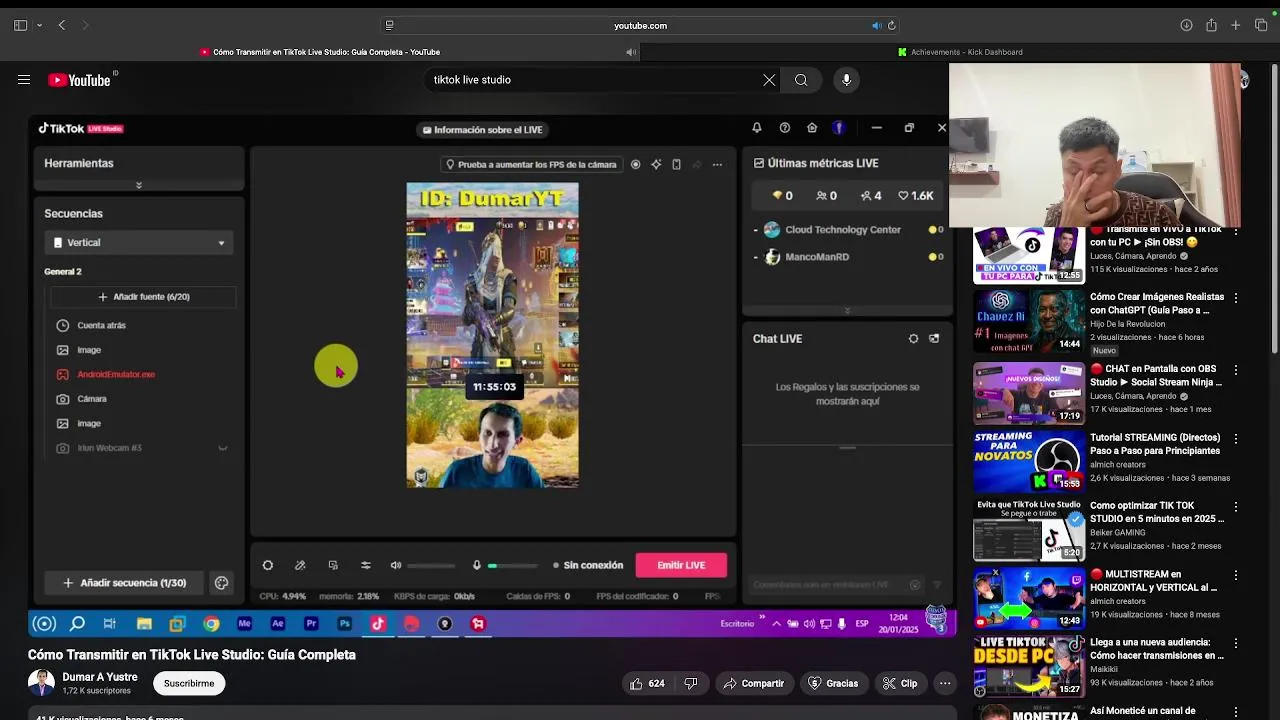1280x720 pixels.
Task: Collapse the MancoManRD viewer entry
Action: pyautogui.click(x=755, y=257)
